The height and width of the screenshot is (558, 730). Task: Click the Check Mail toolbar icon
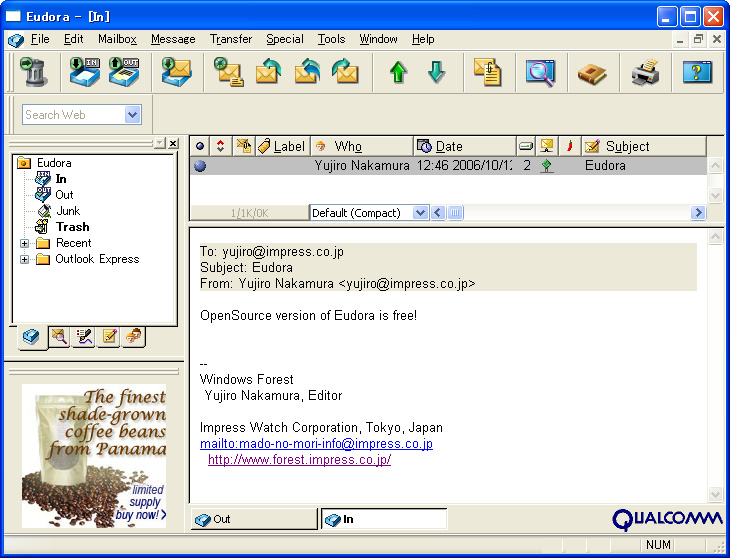point(176,72)
